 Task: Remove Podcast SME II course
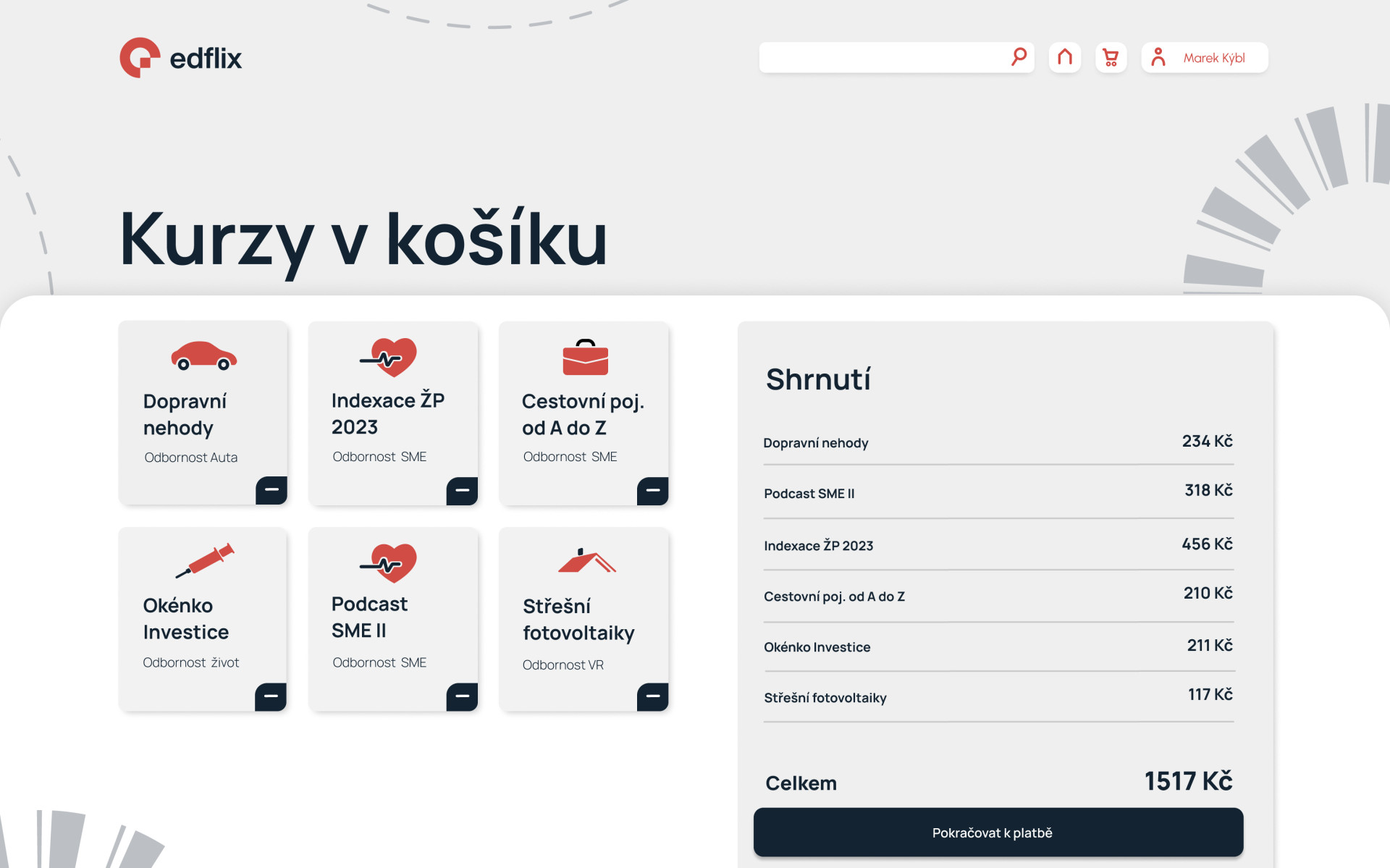tap(462, 696)
